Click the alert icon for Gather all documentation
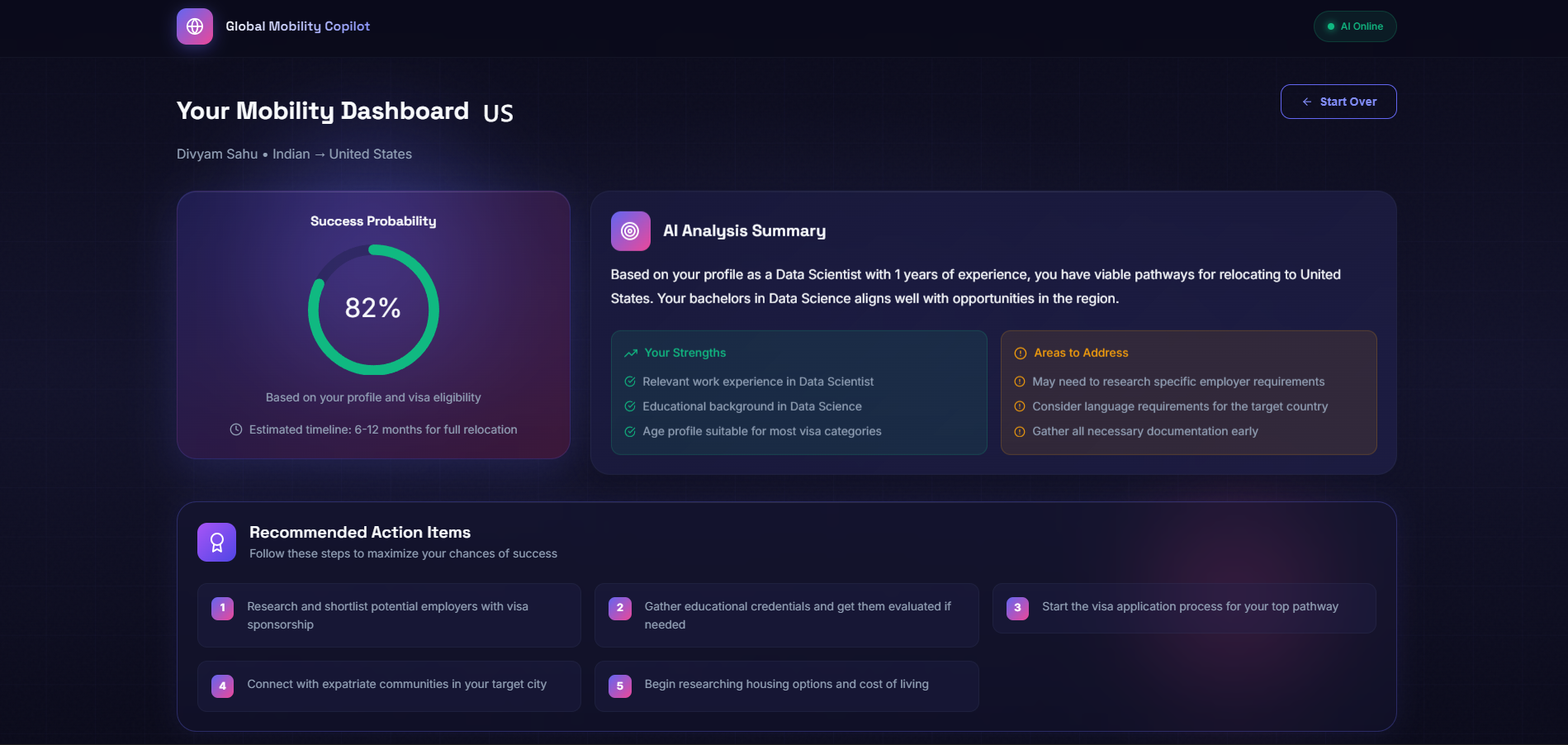 click(x=1020, y=431)
